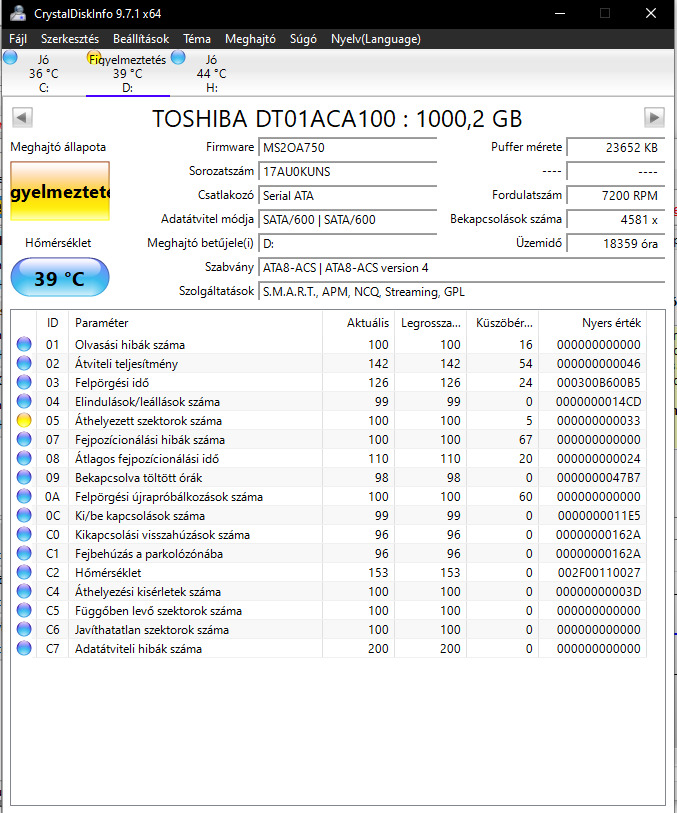Screen dimensions: 677x813
Task: Open the Téma menu
Action: [197, 39]
